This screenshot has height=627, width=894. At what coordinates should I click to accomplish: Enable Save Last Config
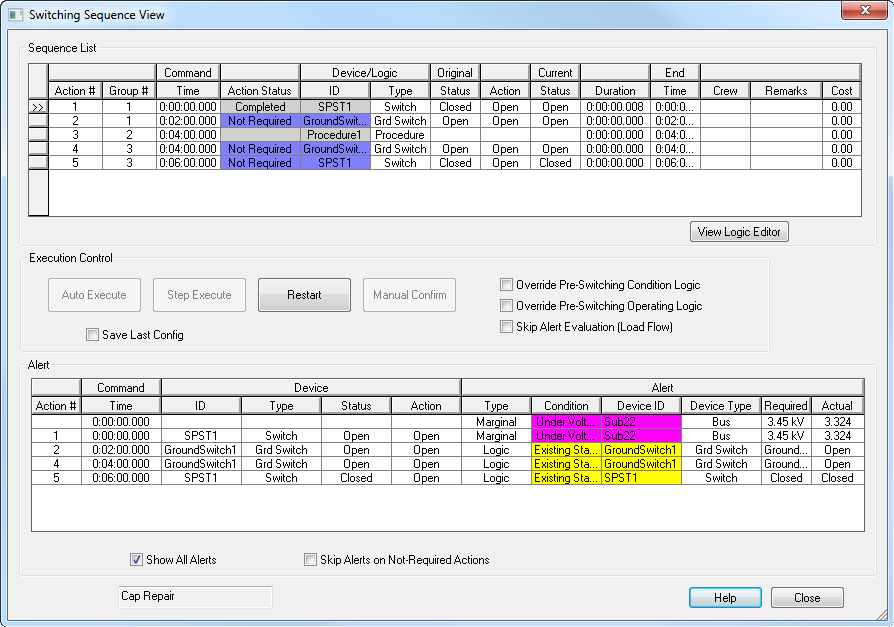93,334
